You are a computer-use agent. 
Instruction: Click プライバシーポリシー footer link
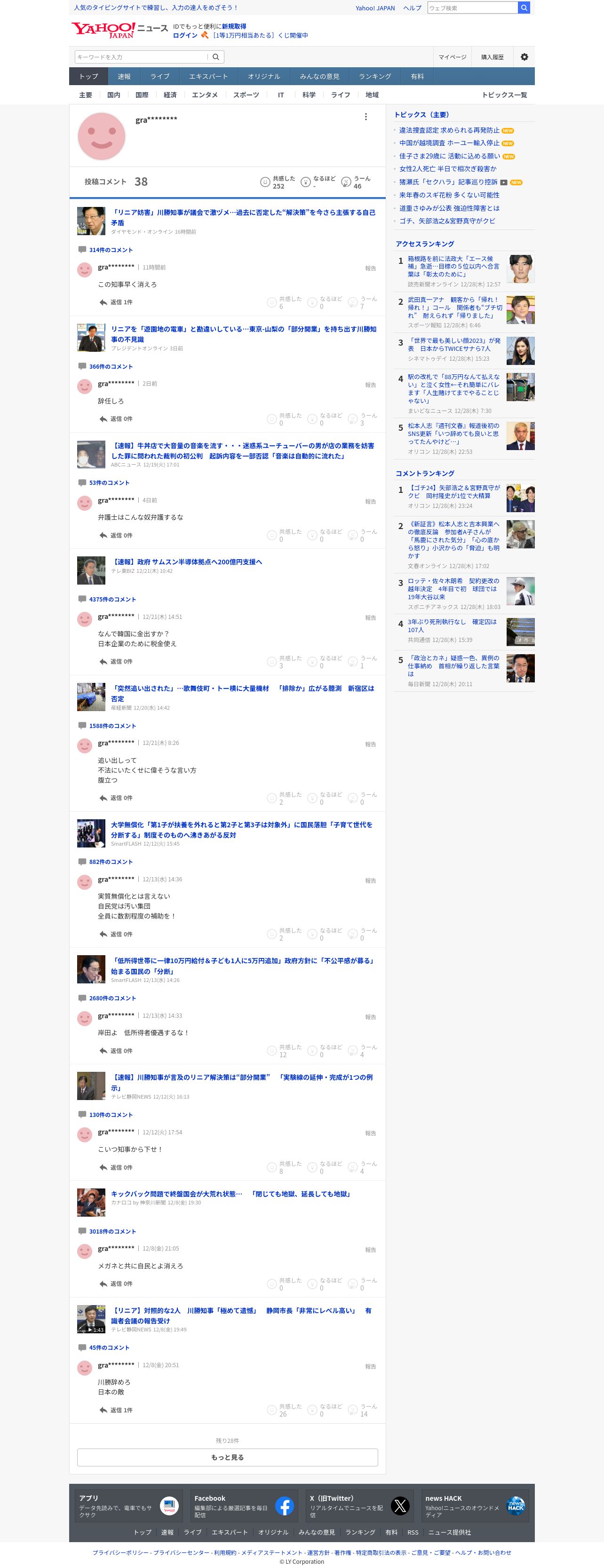120,1552
